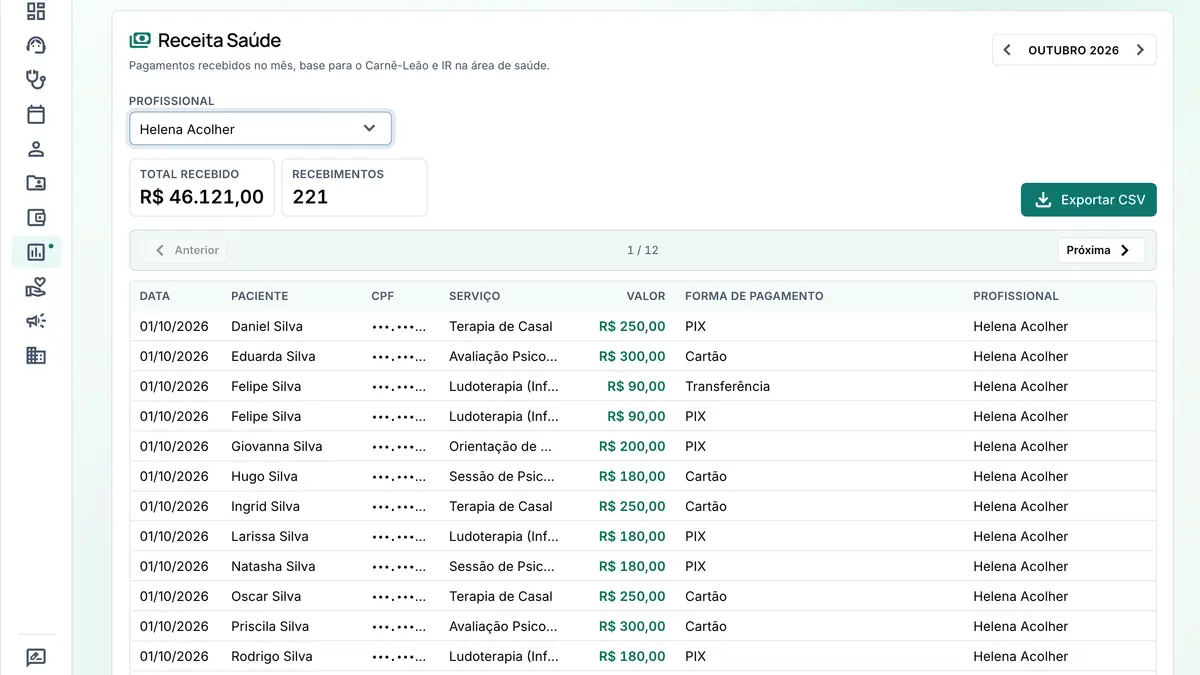1200x675 pixels.
Task: Click the hand holding heart sidebar icon
Action: (x=36, y=287)
